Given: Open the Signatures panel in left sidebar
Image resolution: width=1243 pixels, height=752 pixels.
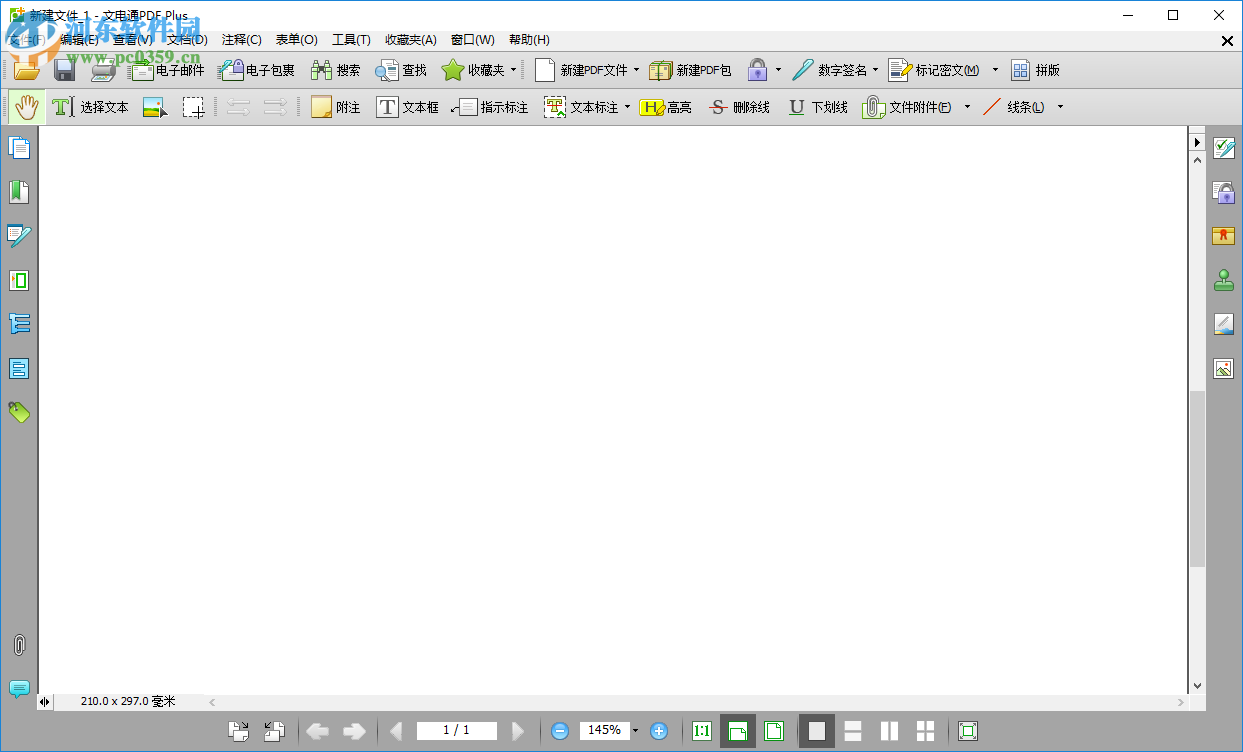Looking at the screenshot, I should 19,236.
